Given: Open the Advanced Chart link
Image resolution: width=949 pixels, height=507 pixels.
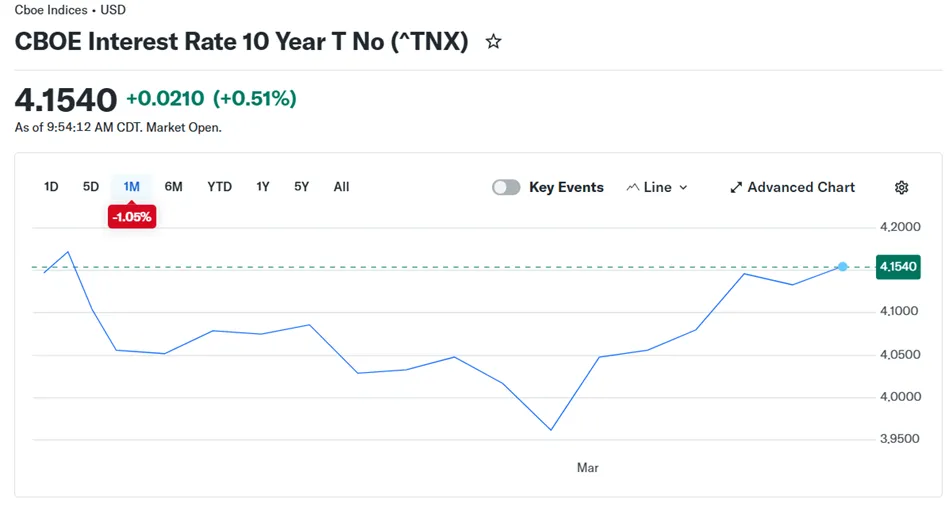Looking at the screenshot, I should 800,187.
